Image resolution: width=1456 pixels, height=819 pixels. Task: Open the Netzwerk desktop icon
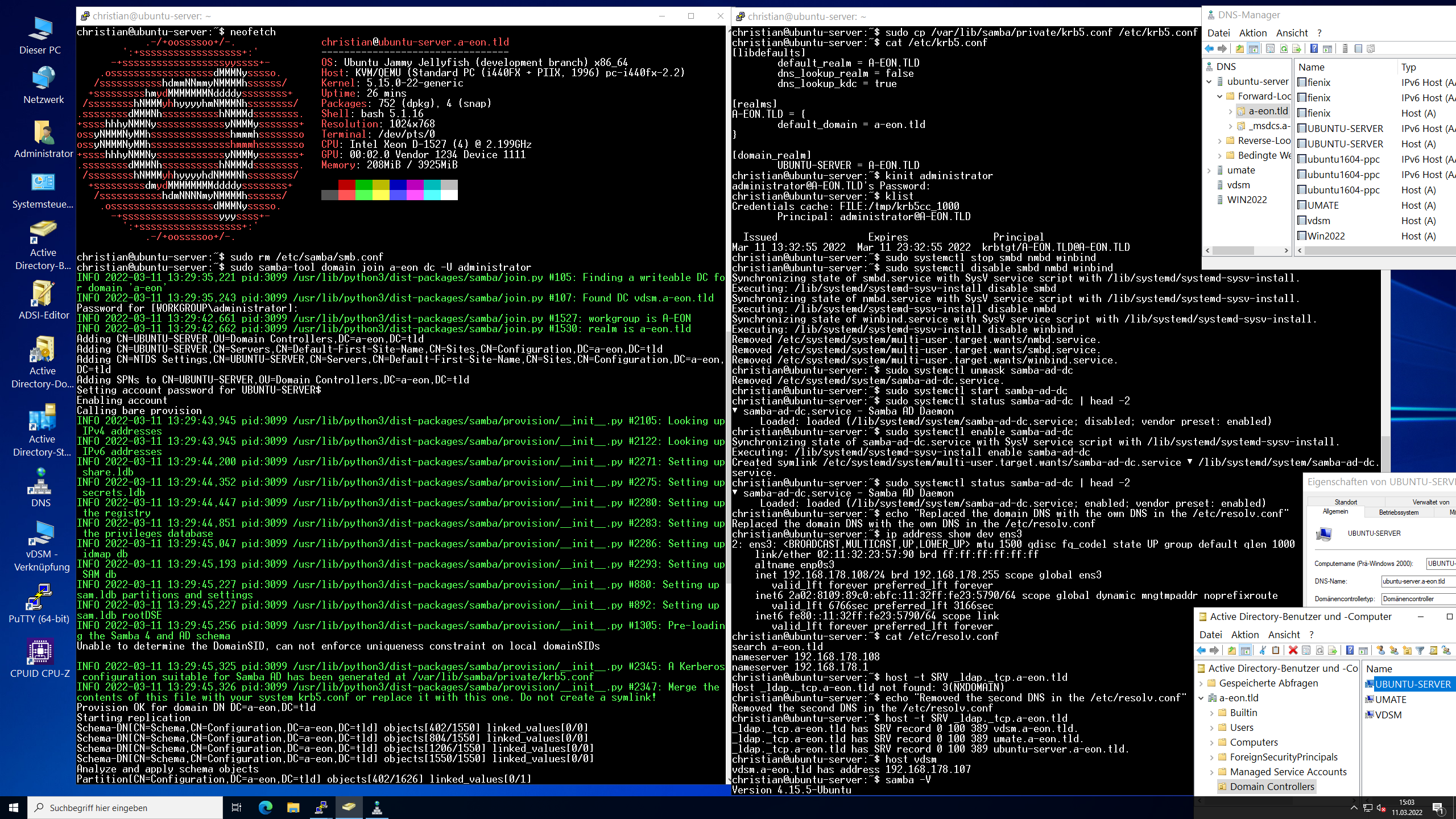tap(43, 85)
